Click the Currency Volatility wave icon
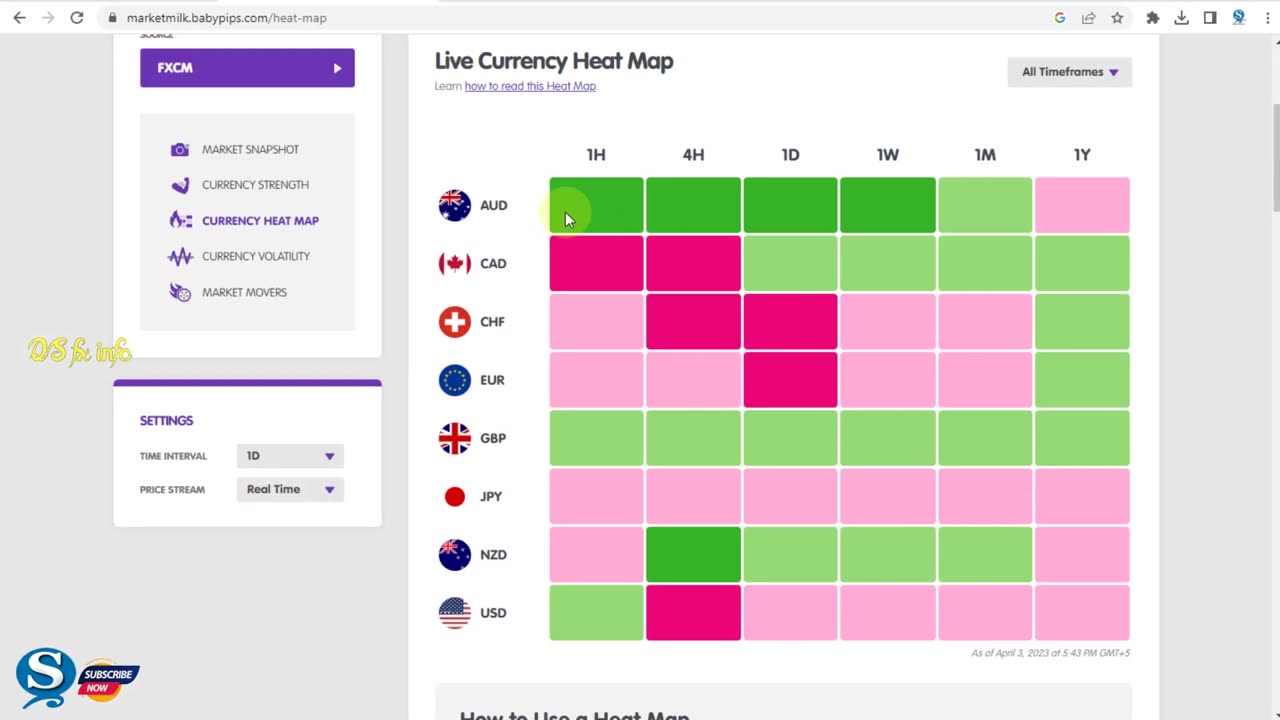Image resolution: width=1280 pixels, height=720 pixels. point(180,256)
